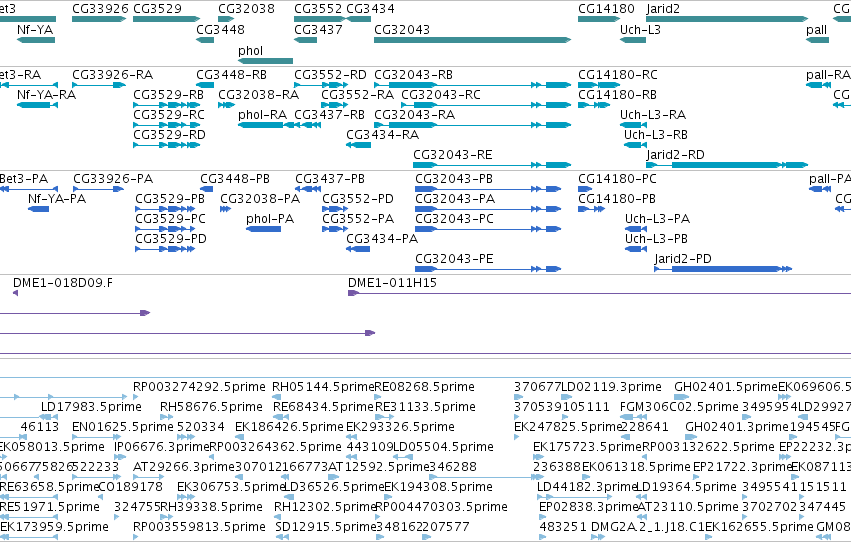The image size is (851, 542).
Task: Select transcript CG32043-RA
Action: point(415,114)
